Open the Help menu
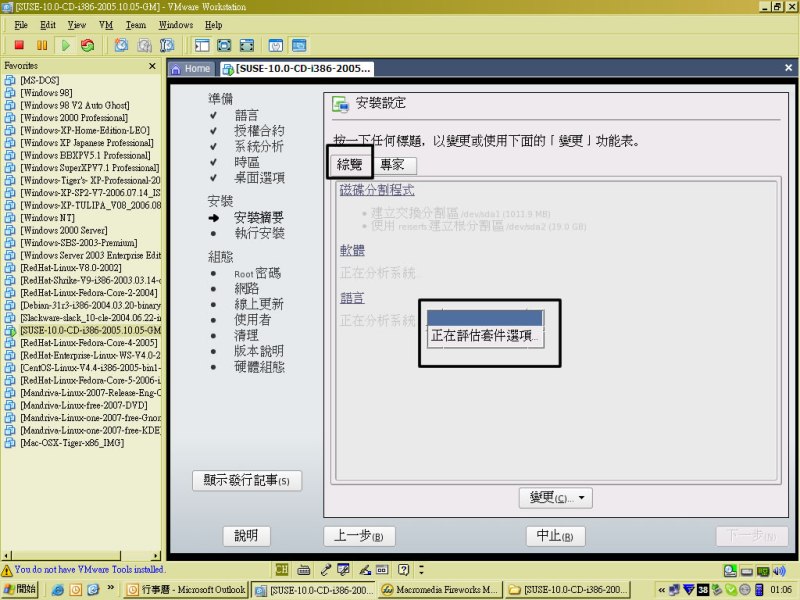The width and height of the screenshot is (800, 600). [214, 25]
